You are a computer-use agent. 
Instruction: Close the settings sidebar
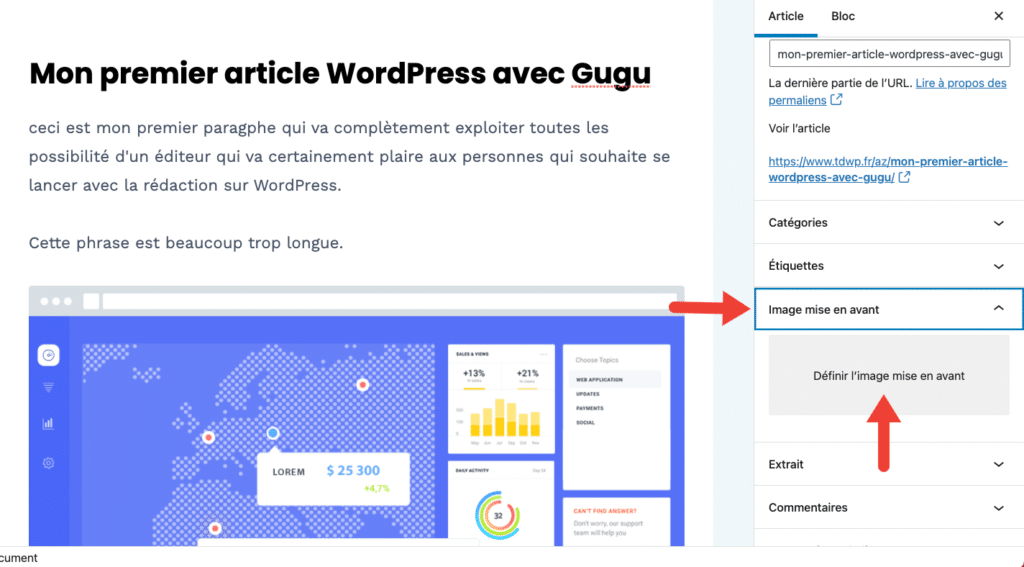[x=999, y=16]
